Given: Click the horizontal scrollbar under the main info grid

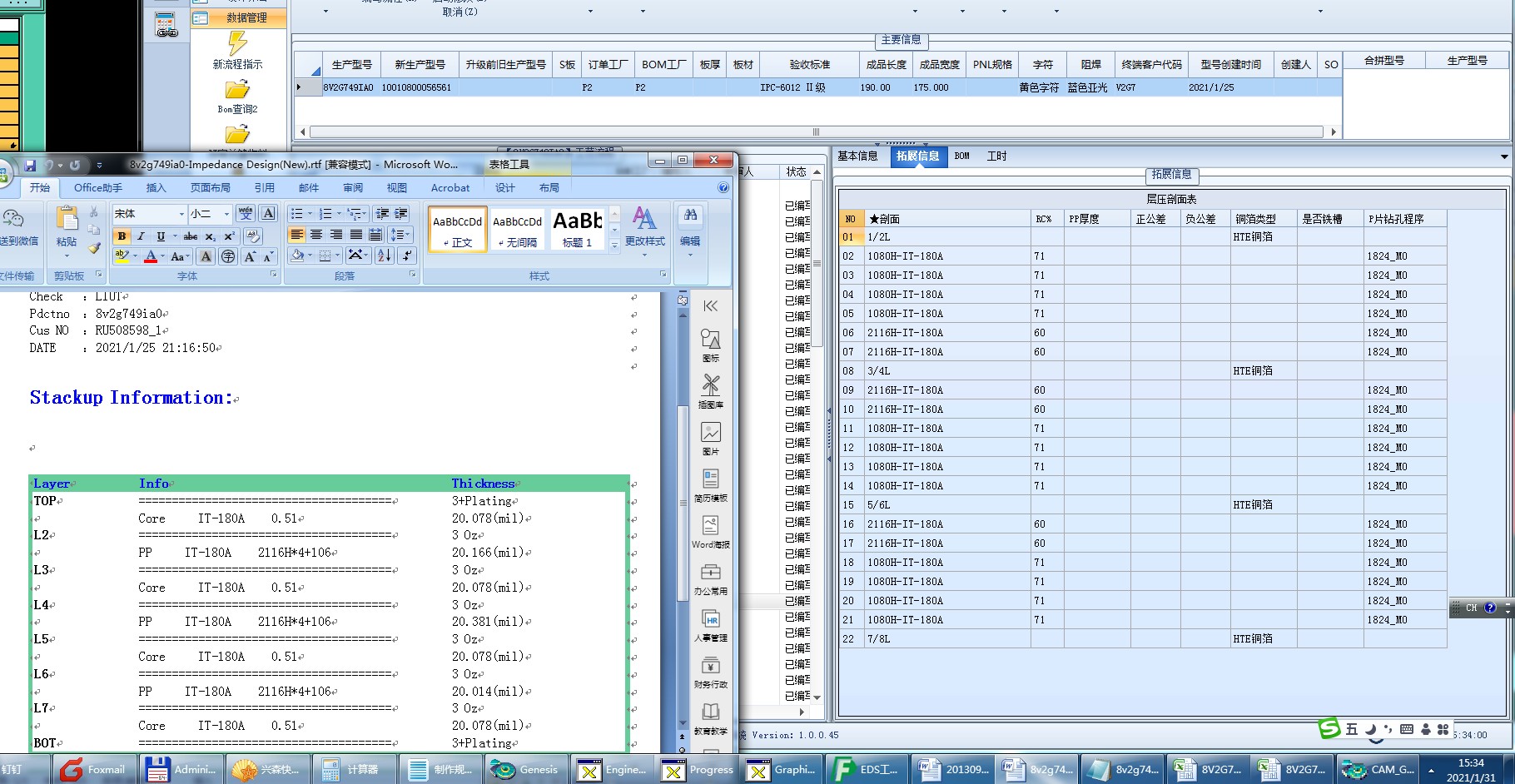Looking at the screenshot, I should (x=816, y=131).
